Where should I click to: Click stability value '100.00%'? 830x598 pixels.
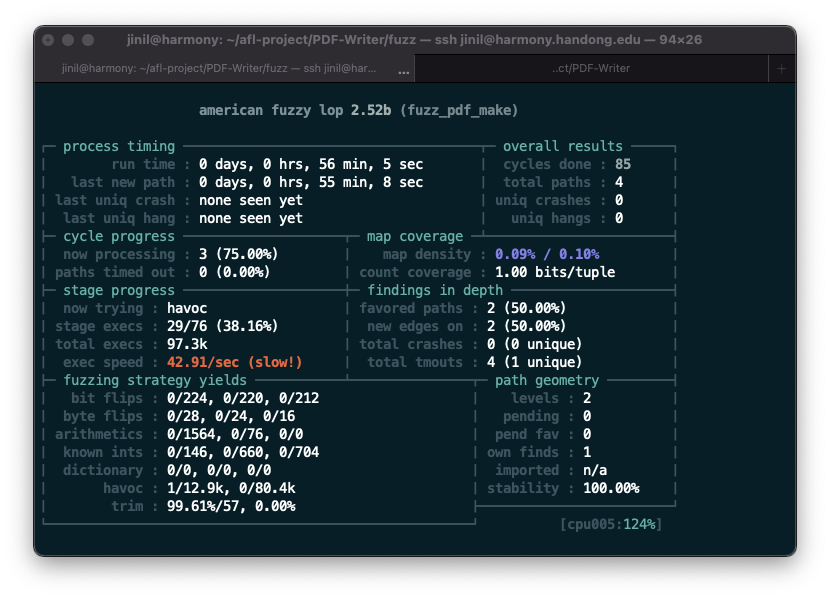point(611,488)
